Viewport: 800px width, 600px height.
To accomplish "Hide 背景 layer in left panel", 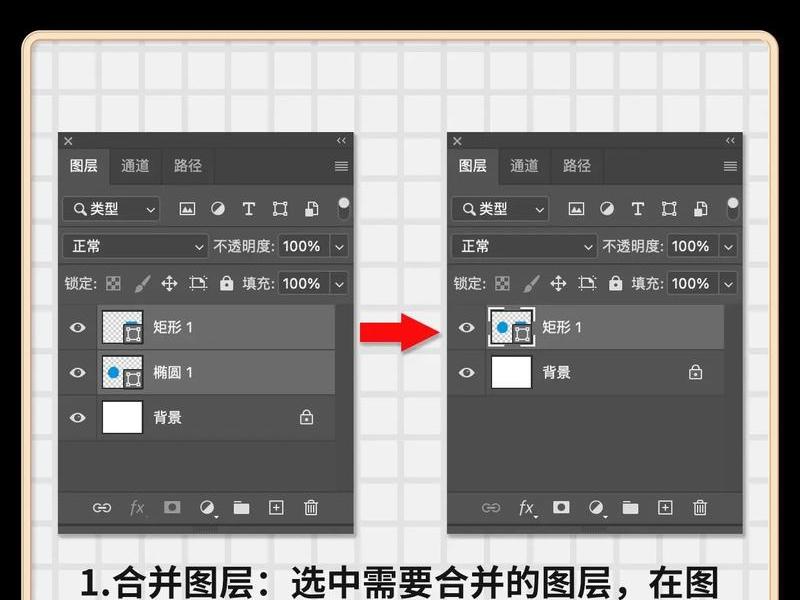I will (78, 417).
